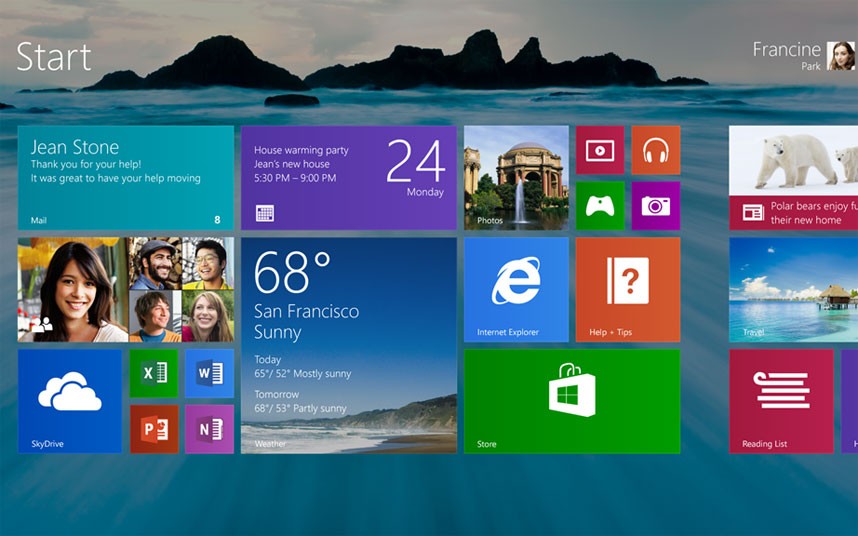This screenshot has width=858, height=536.
Task: Launch Internet Explorer tile
Action: click(x=516, y=289)
